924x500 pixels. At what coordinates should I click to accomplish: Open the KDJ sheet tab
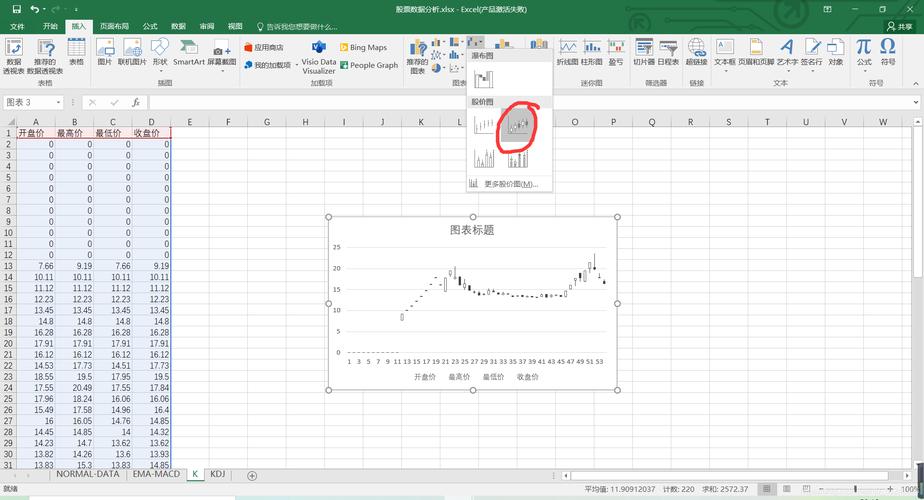pyautogui.click(x=217, y=474)
